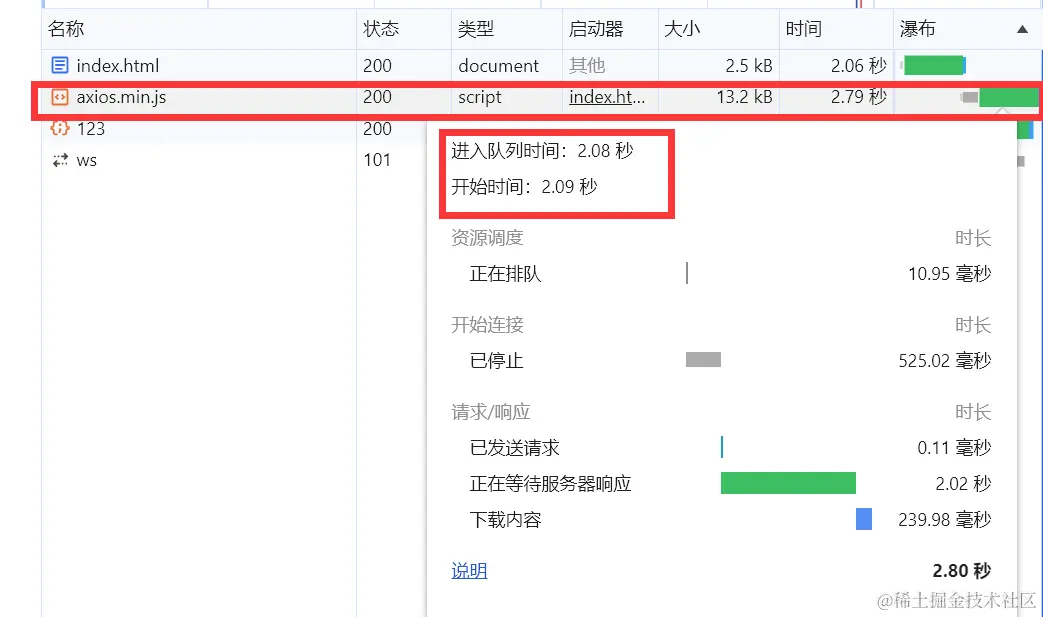
Task: Sort by the 时间 column header
Action: (x=804, y=29)
